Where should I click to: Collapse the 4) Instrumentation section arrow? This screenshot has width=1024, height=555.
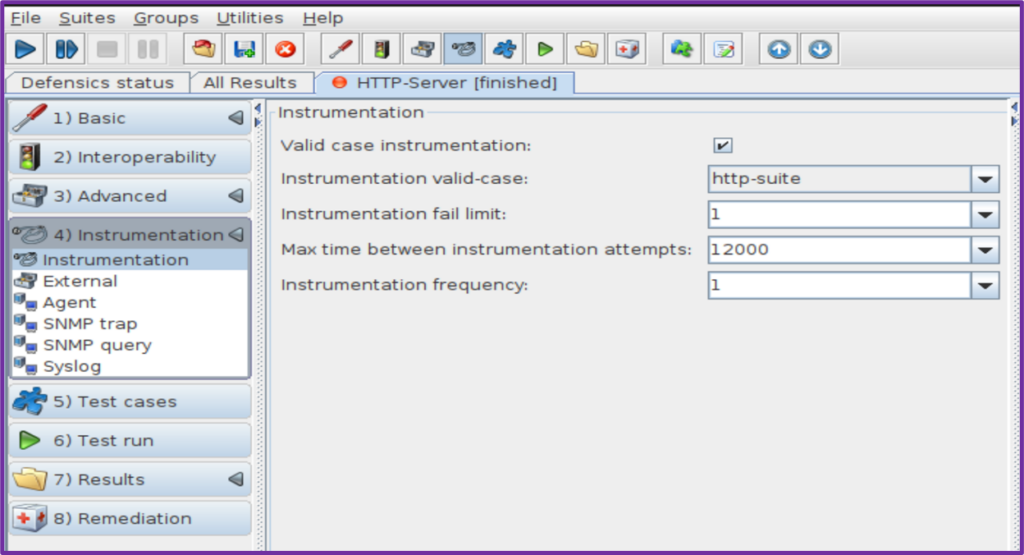click(236, 235)
